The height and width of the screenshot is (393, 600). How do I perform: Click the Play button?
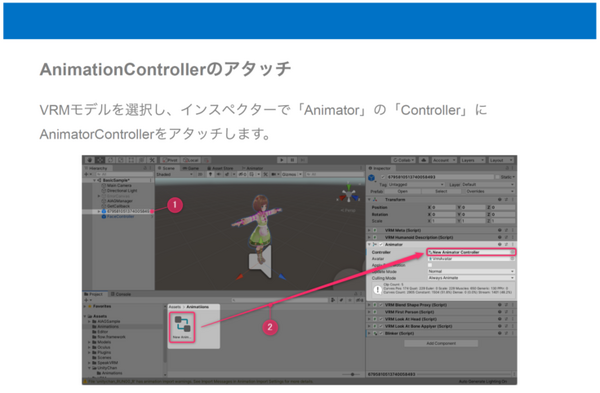pyautogui.click(x=282, y=160)
